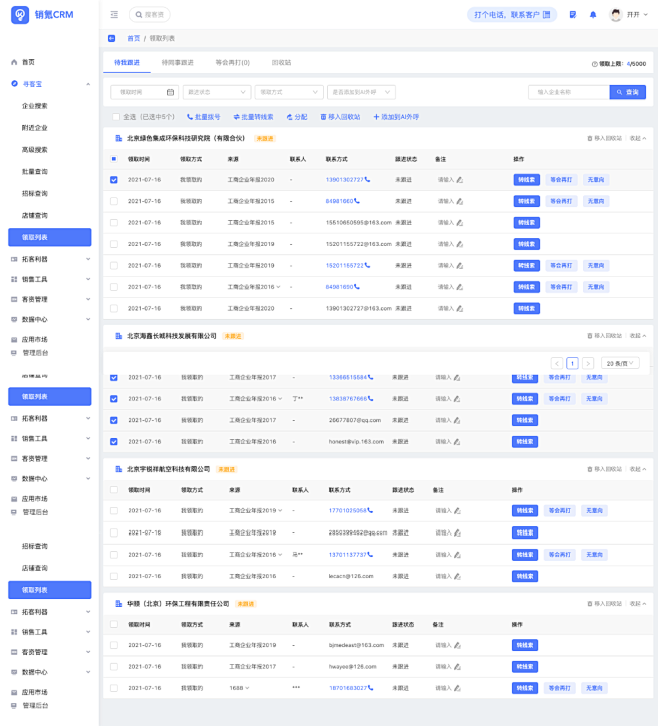Select 企业搜索 in the sidebar
The height and width of the screenshot is (726, 658).
click(35, 106)
